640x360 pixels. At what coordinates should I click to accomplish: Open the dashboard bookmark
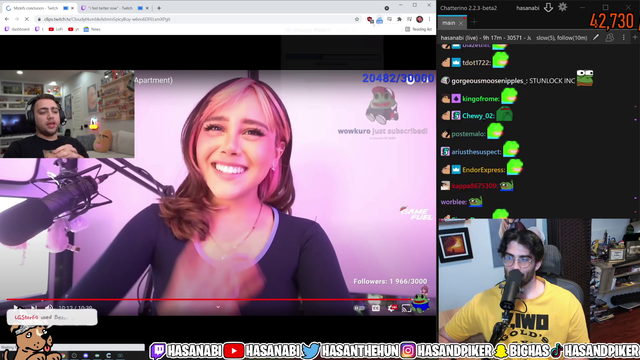click(17, 29)
